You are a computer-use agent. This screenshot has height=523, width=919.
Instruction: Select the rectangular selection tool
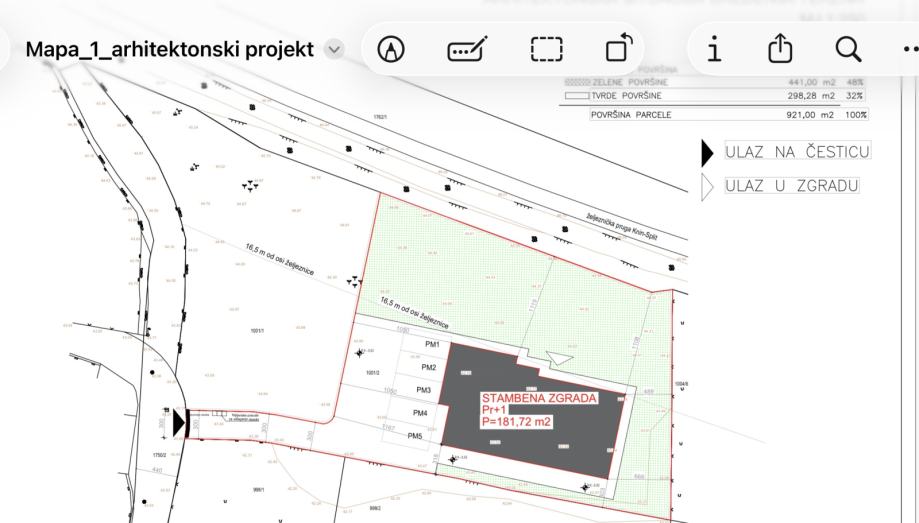click(546, 49)
